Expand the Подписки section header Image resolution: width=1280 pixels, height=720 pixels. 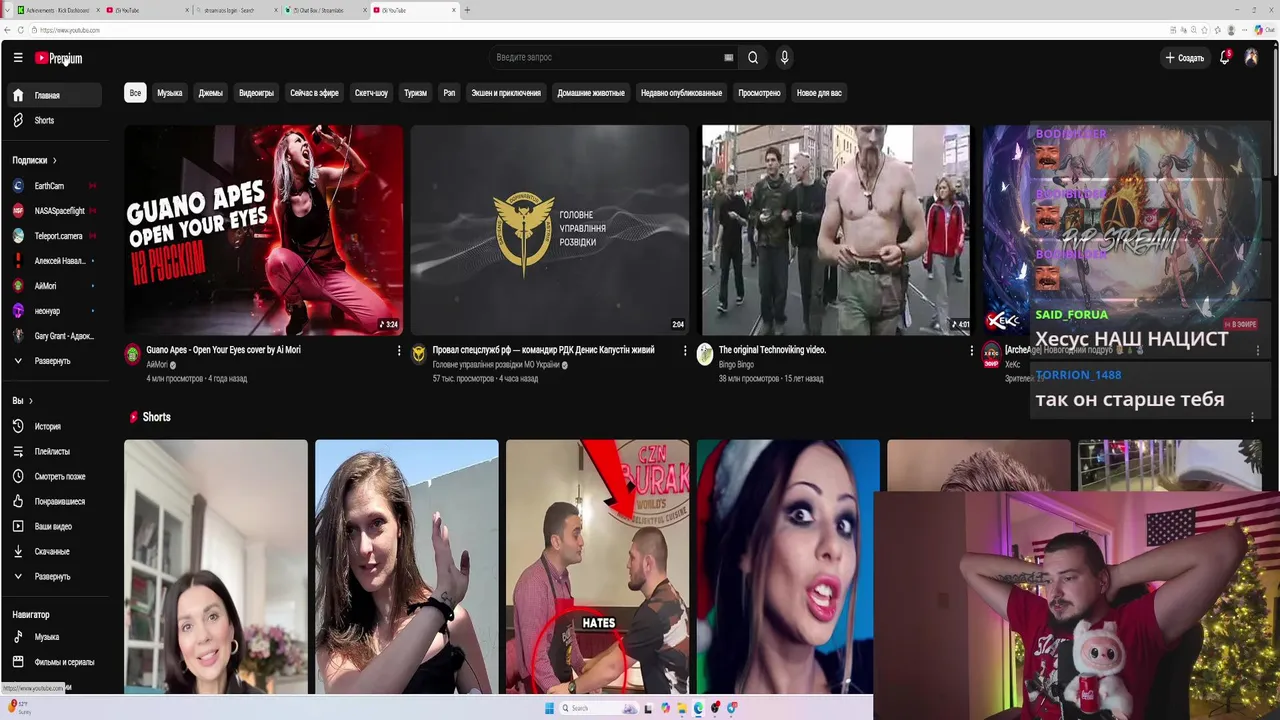(35, 160)
